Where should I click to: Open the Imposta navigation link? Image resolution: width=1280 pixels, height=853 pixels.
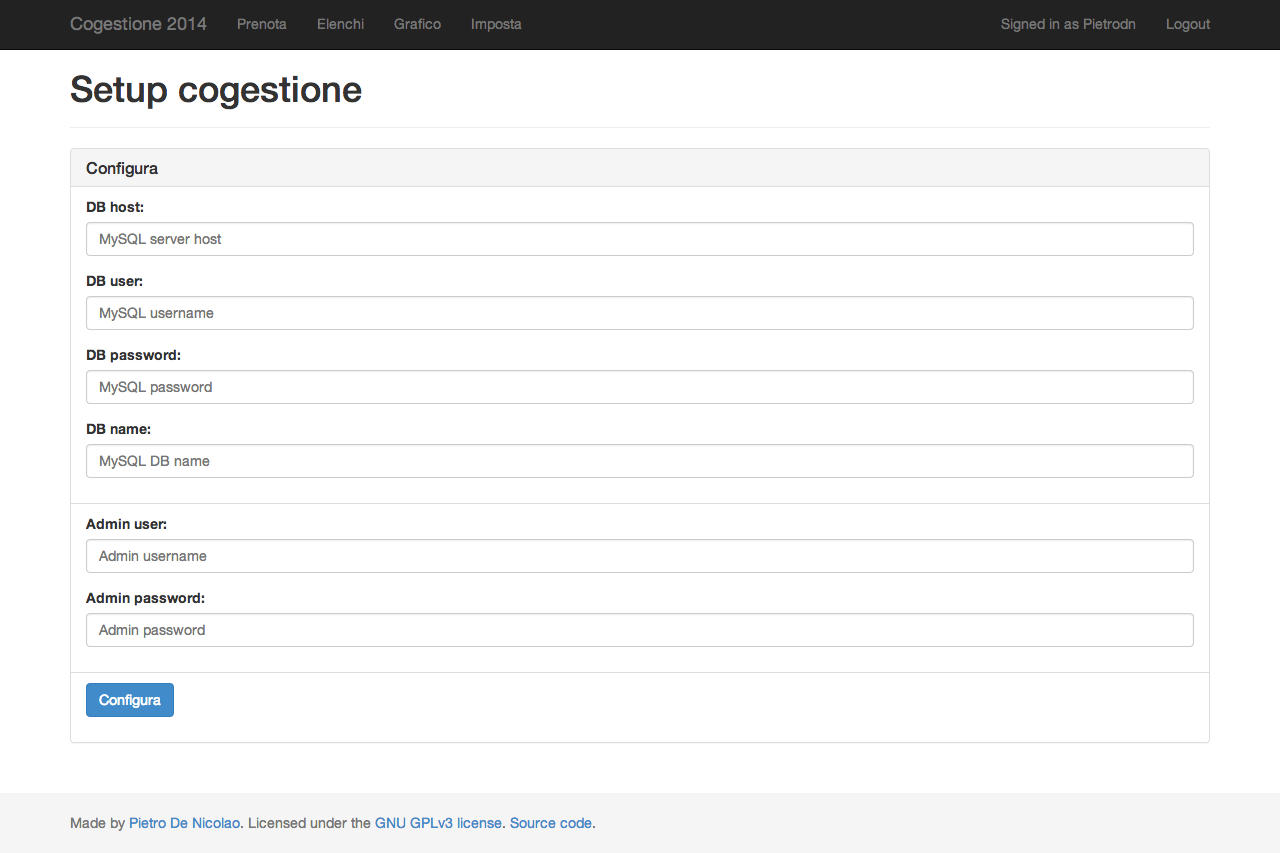tap(496, 24)
